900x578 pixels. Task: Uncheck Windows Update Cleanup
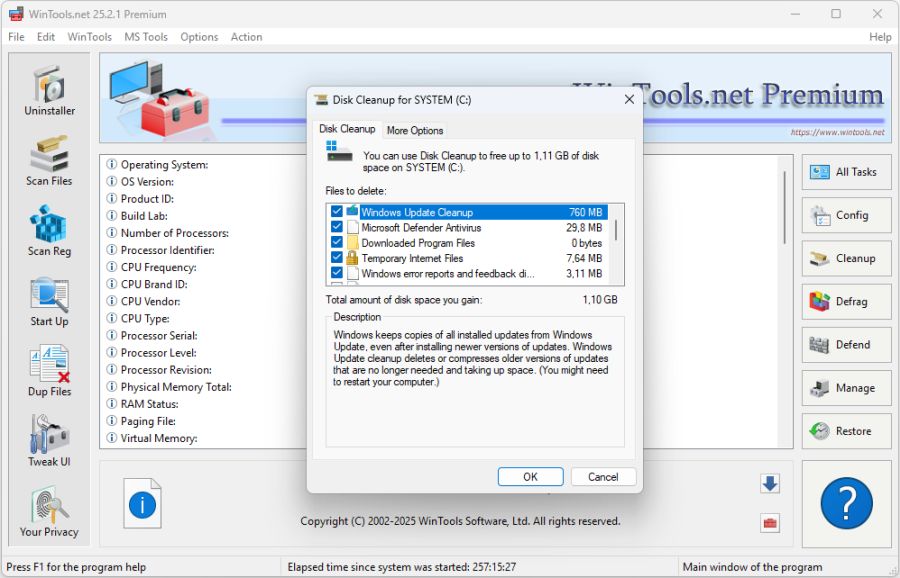click(x=336, y=212)
